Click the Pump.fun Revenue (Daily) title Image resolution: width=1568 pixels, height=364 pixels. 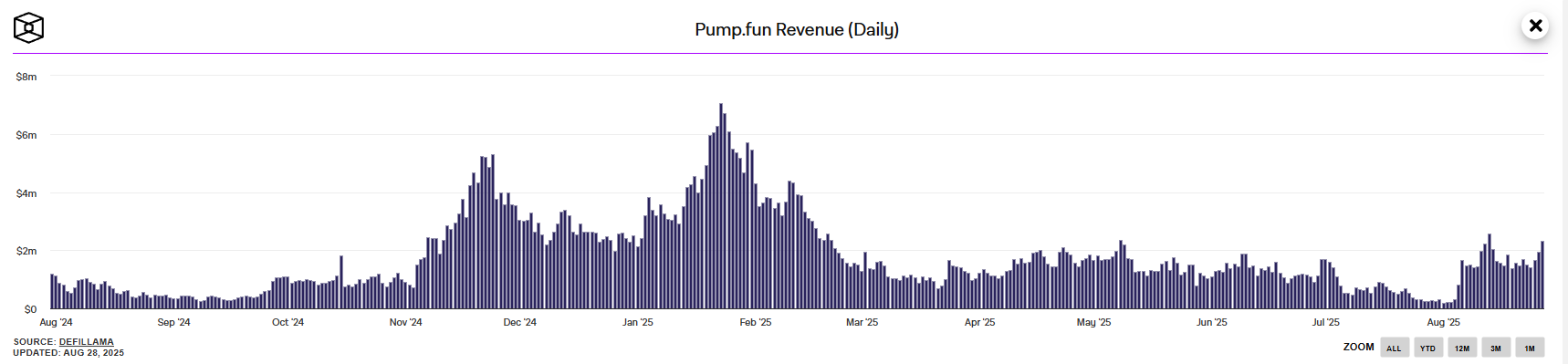[x=797, y=29]
